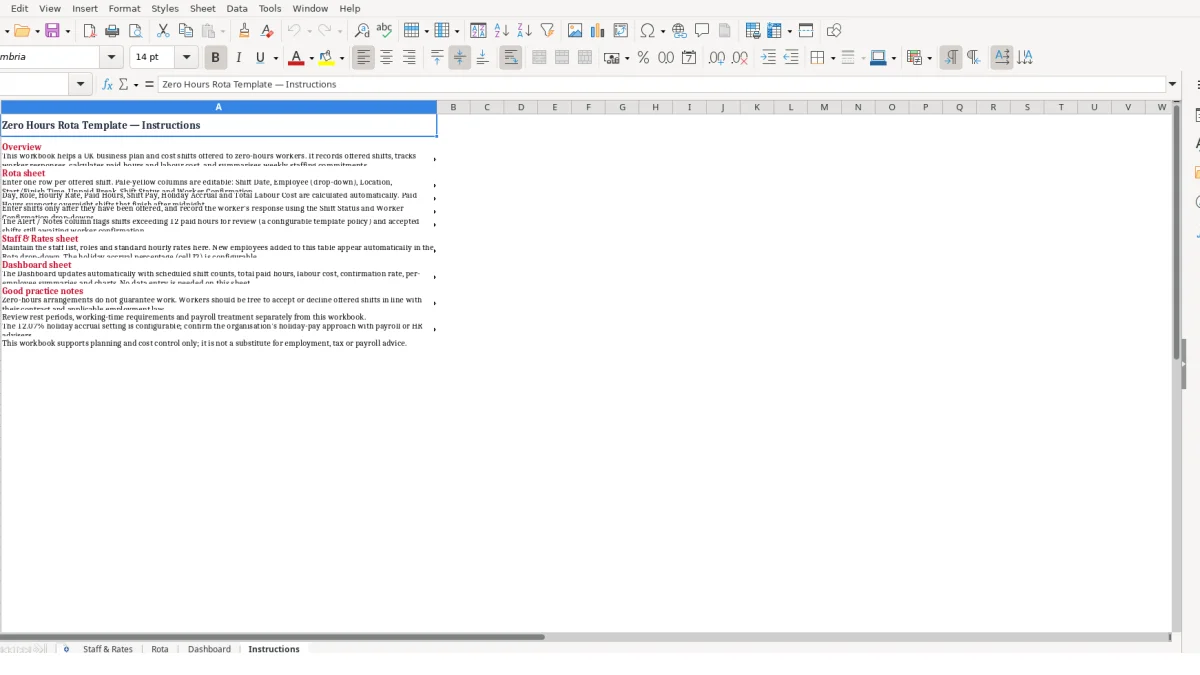Enable right-to-left text direction

click(973, 58)
